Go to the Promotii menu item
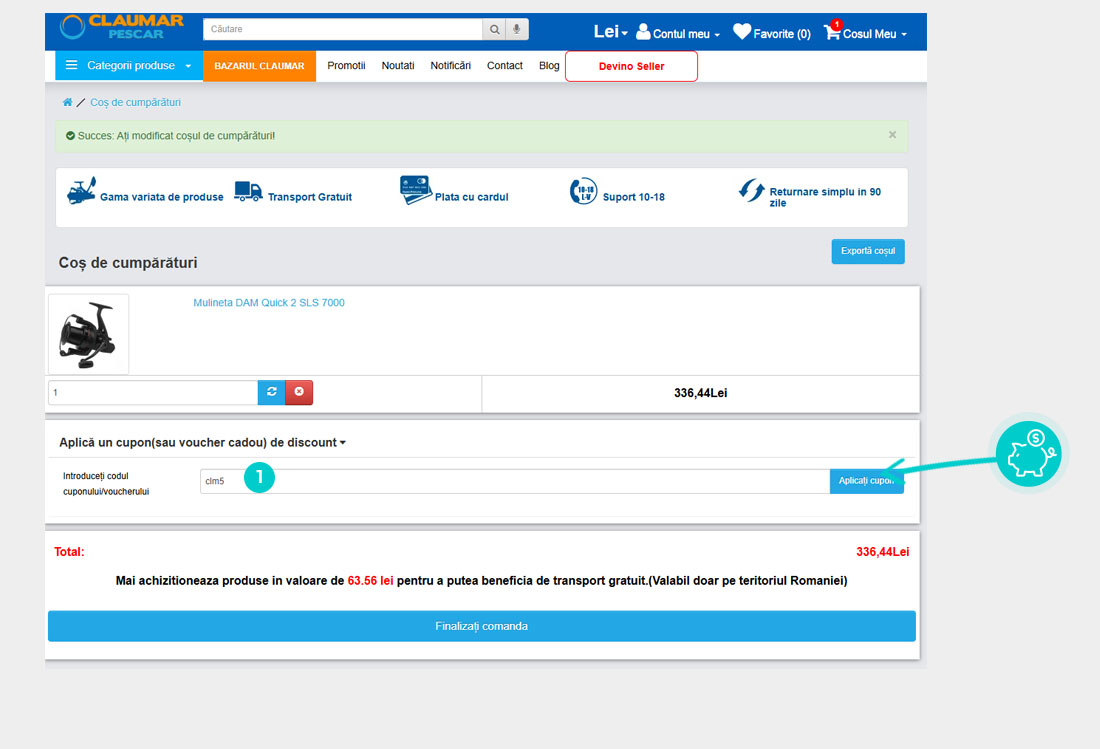Screen dimensions: 1100x749 (346, 66)
